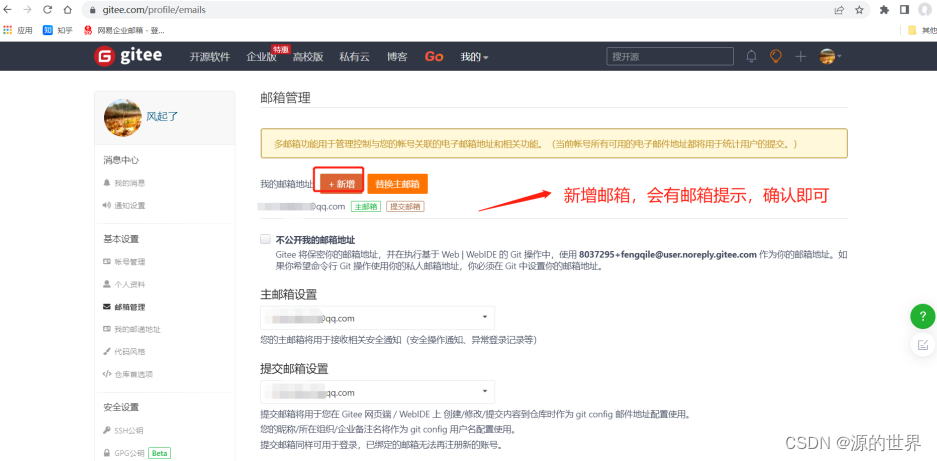Reload the page with the refresh icon
The image size is (937, 461).
coord(48,10)
